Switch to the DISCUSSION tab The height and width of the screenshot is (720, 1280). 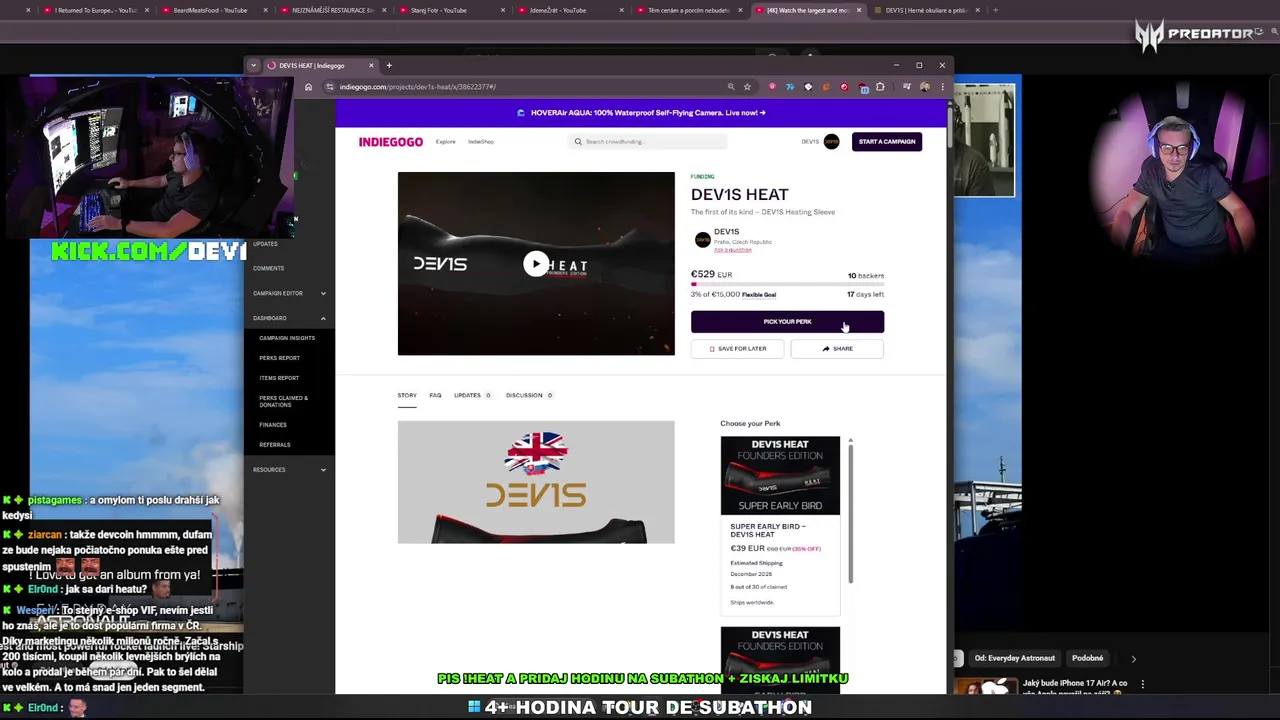click(529, 395)
